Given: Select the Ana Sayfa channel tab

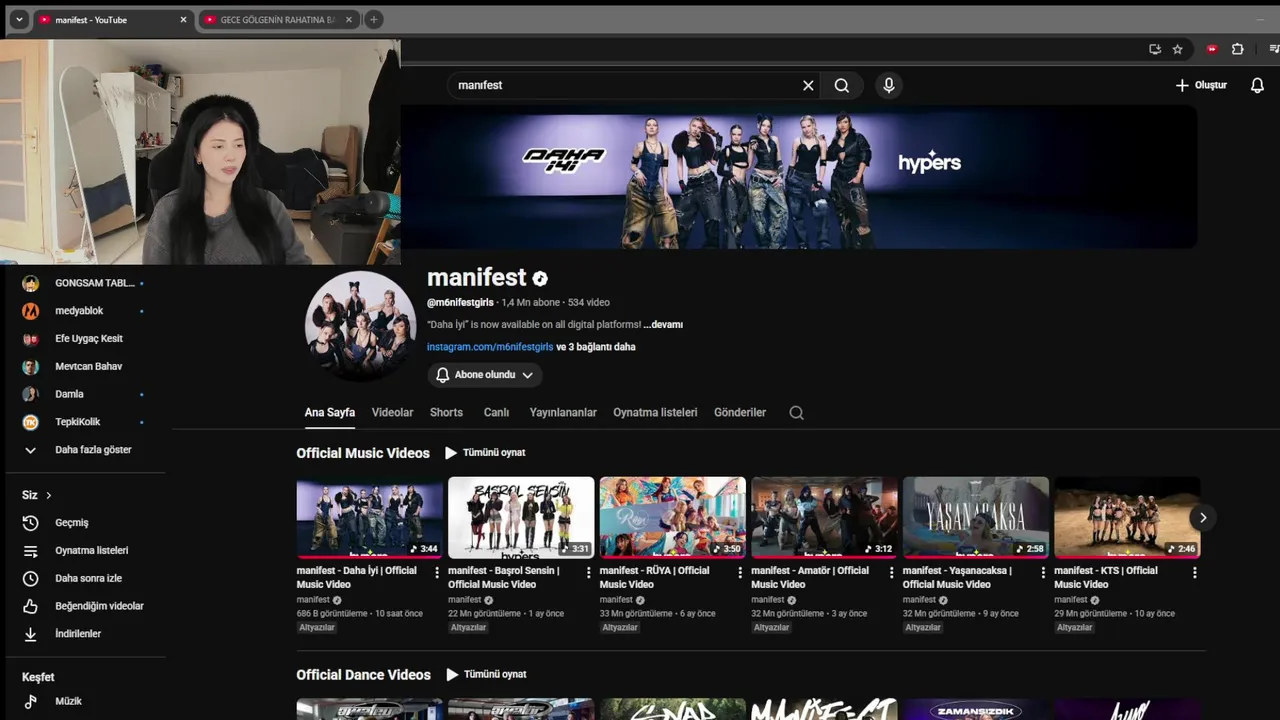Looking at the screenshot, I should (x=330, y=412).
